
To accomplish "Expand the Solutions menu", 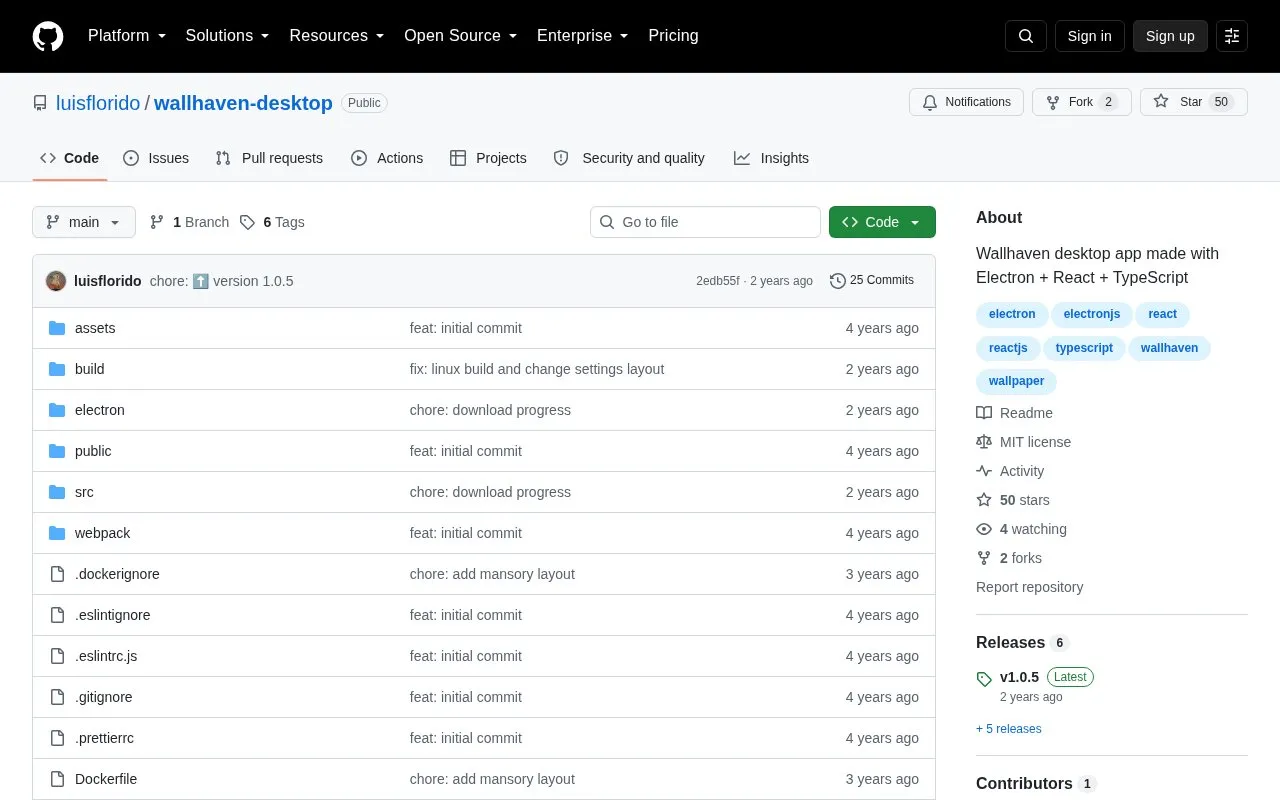I will 228,36.
